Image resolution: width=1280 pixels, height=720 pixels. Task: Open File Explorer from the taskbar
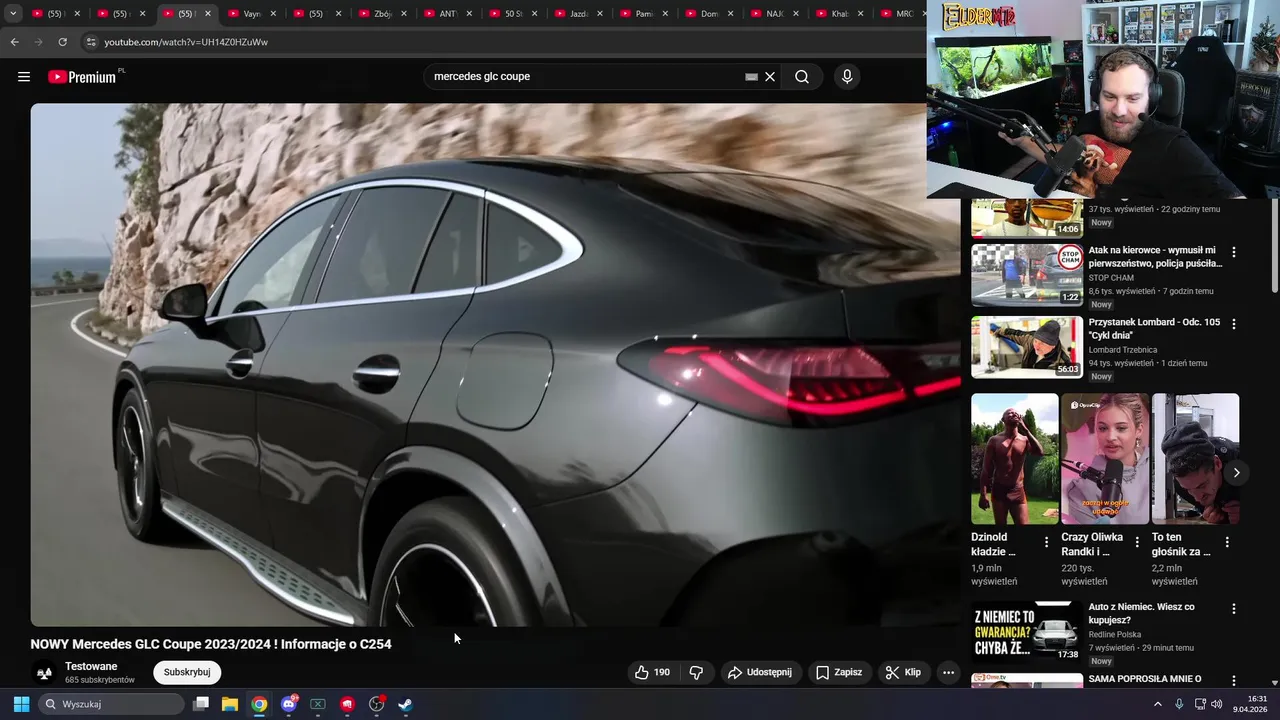click(230, 704)
